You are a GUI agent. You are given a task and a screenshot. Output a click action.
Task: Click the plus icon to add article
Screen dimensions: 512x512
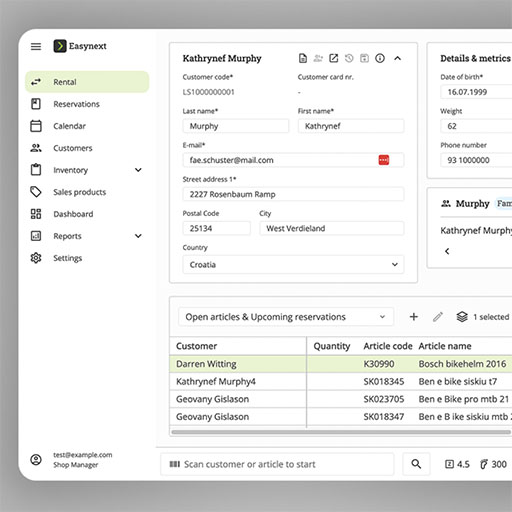click(414, 317)
